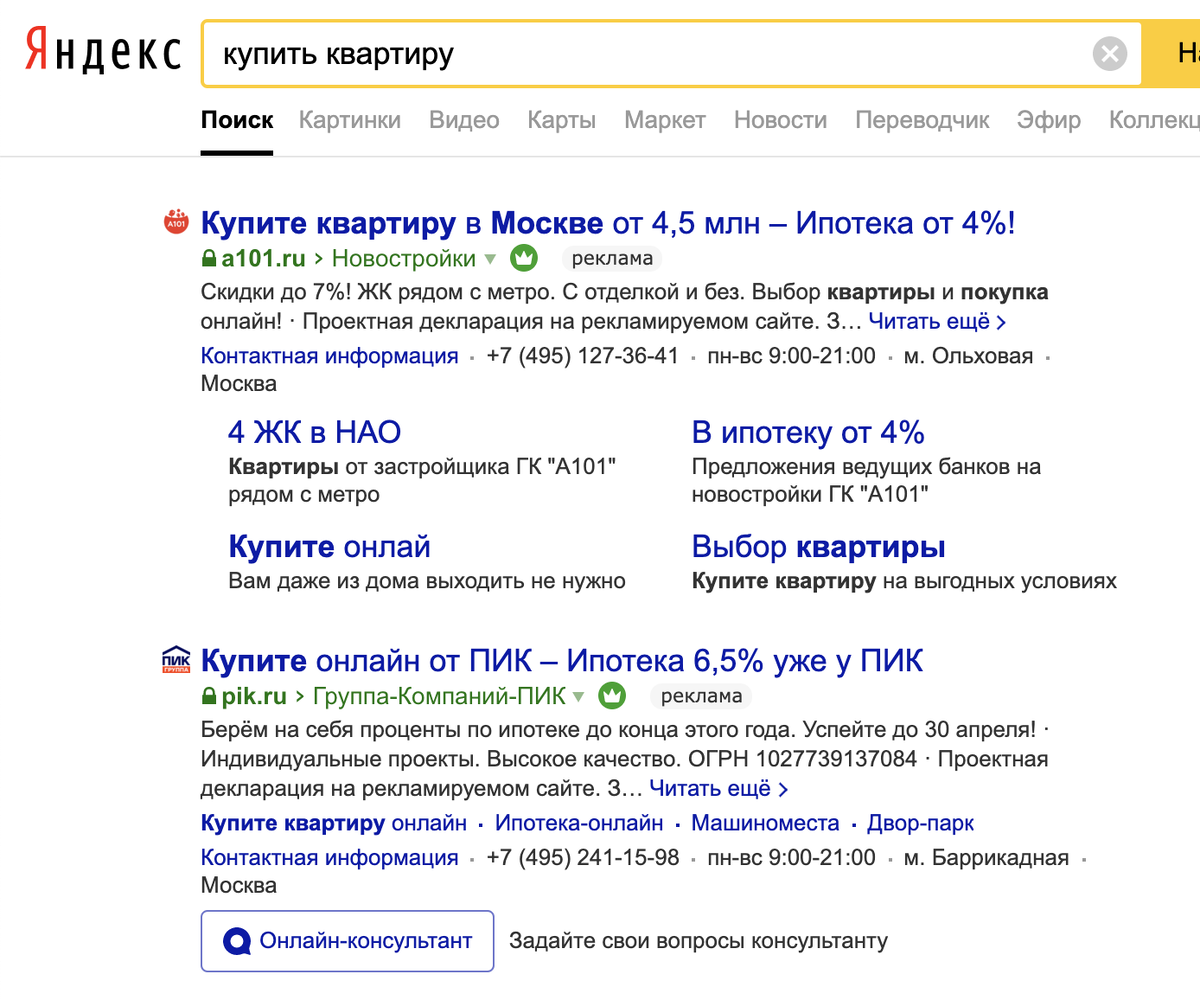
Task: Switch to the Картинки tab
Action: coord(350,121)
